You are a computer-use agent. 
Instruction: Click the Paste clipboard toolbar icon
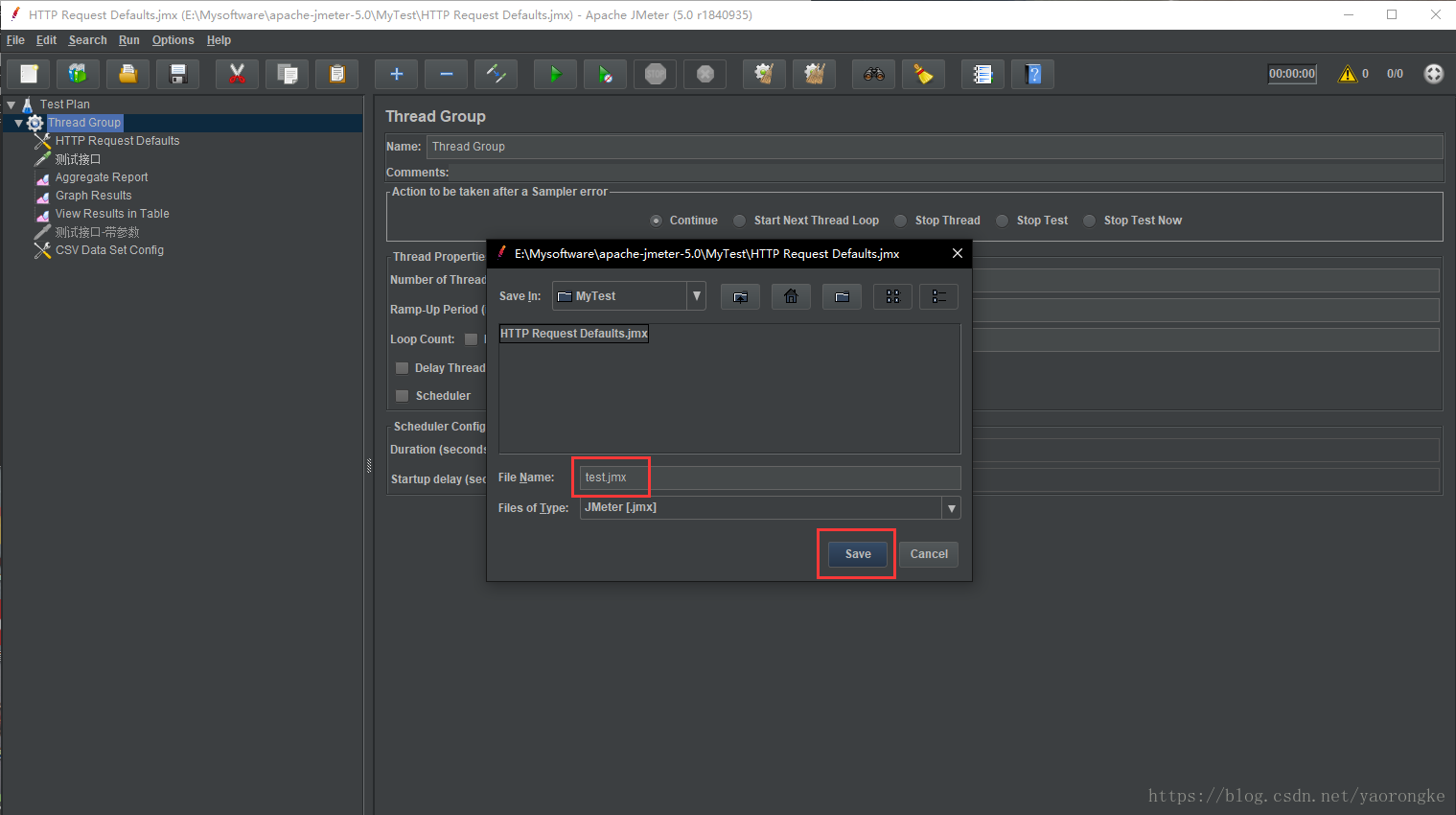[336, 74]
